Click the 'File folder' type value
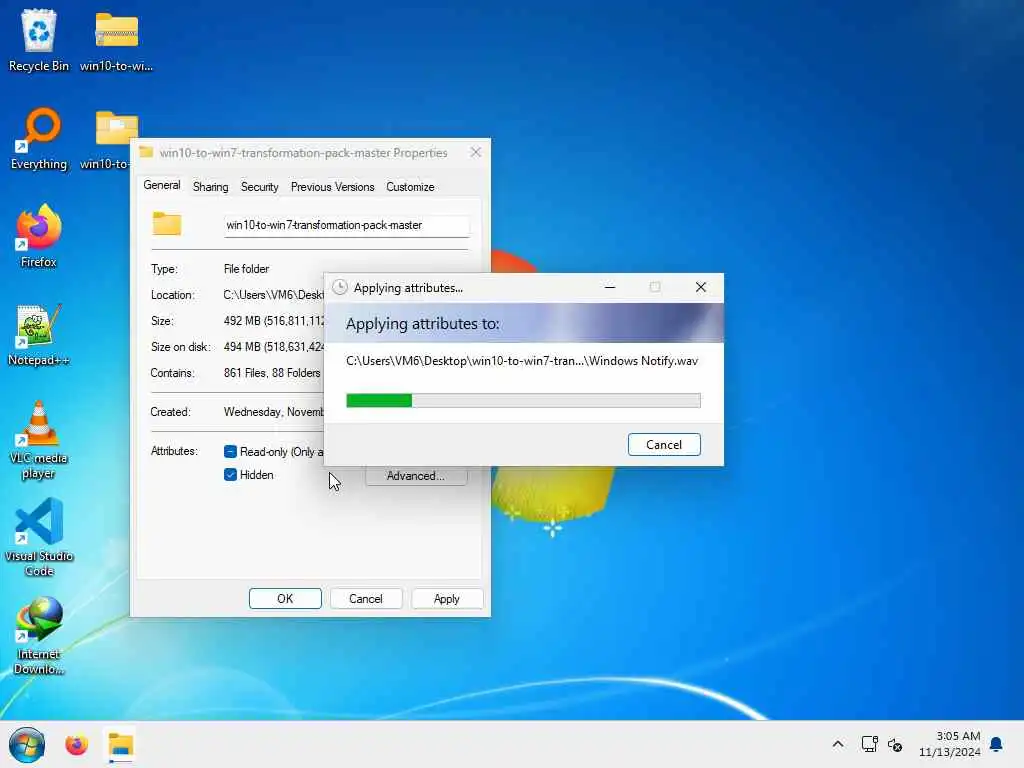The width and height of the screenshot is (1024, 768). [246, 268]
